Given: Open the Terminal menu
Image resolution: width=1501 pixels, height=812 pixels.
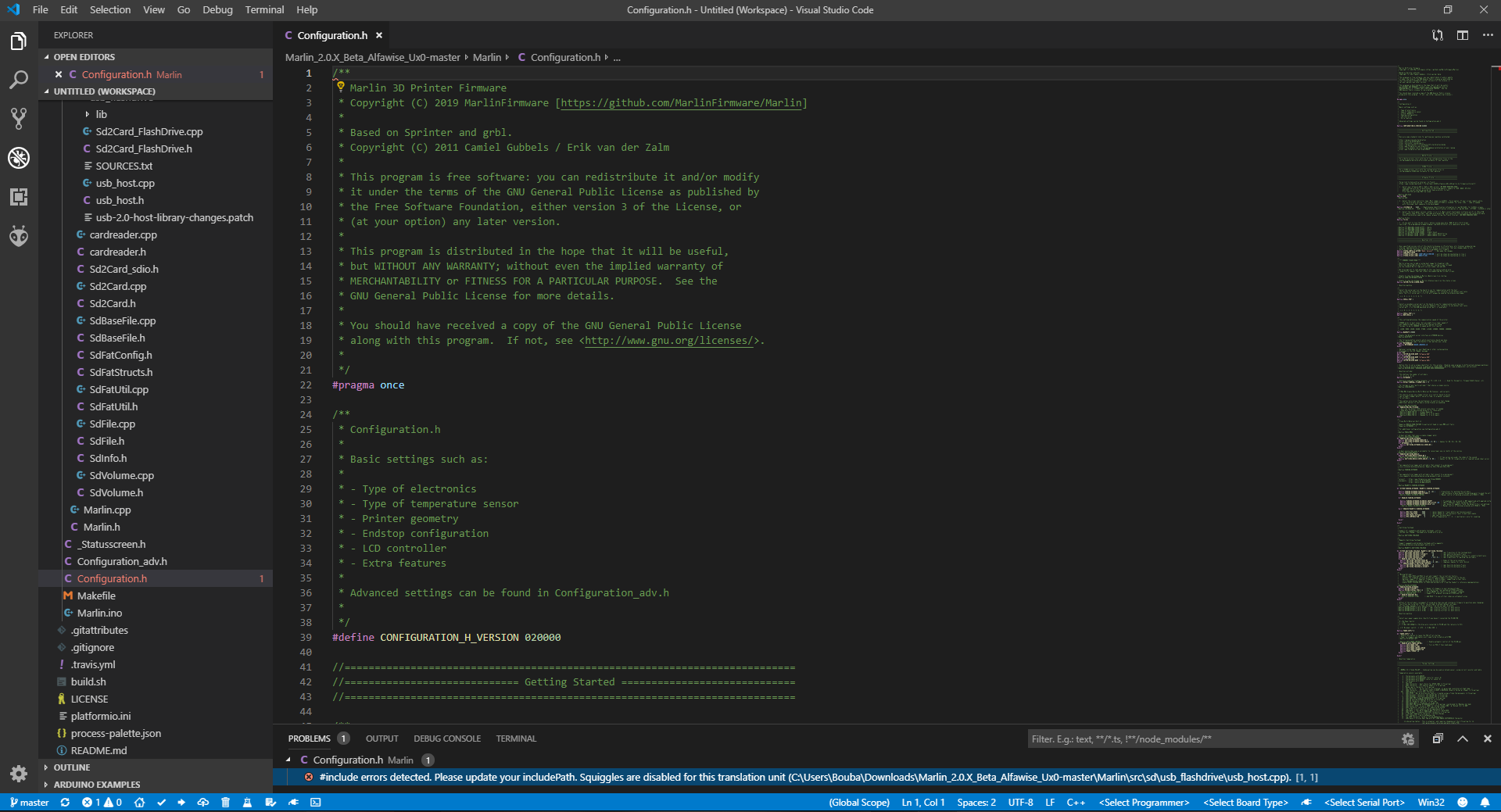Looking at the screenshot, I should pyautogui.click(x=264, y=9).
